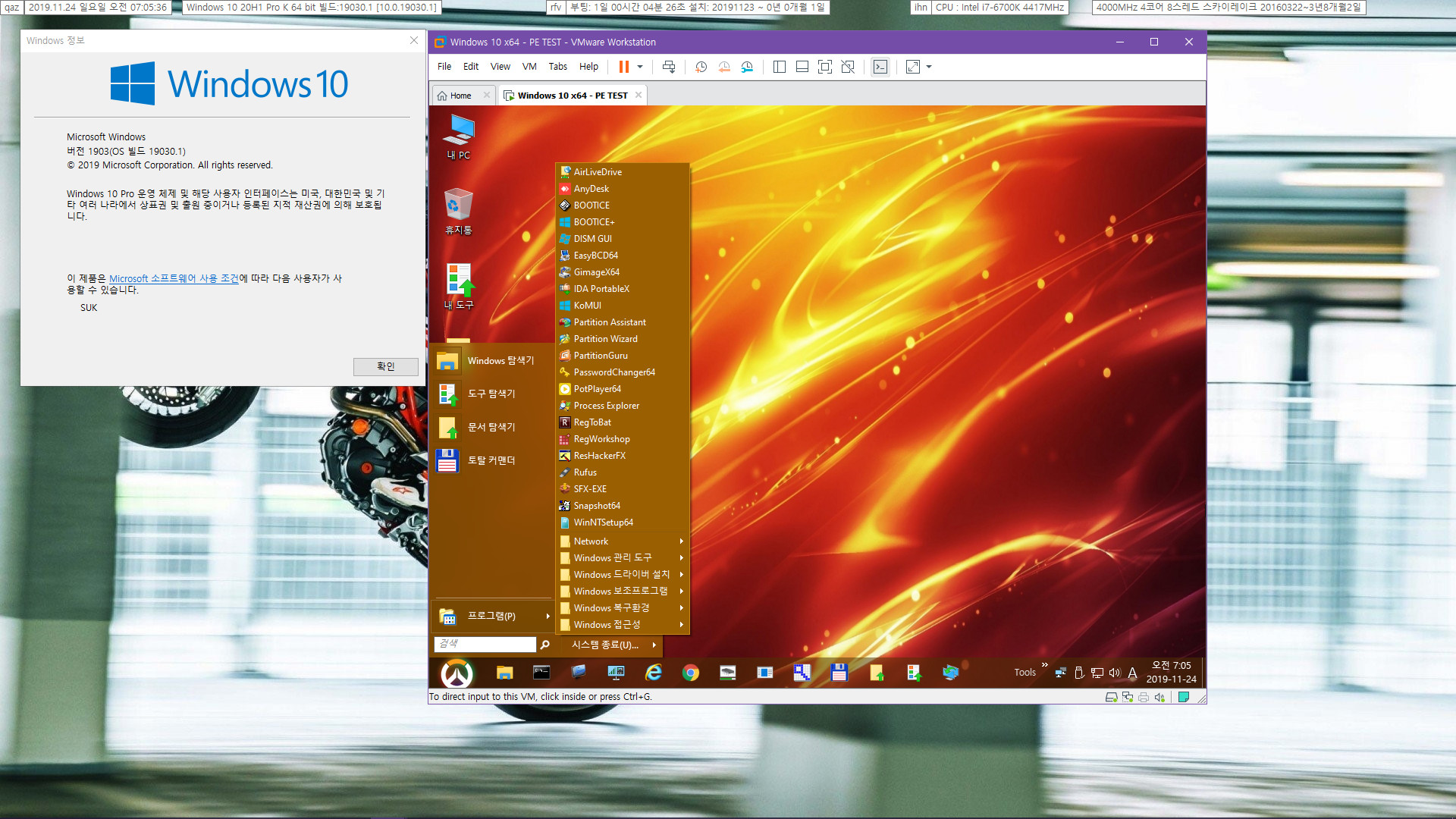1456x819 pixels.
Task: Click the guest volume speaker tray icon
Action: point(1115,673)
